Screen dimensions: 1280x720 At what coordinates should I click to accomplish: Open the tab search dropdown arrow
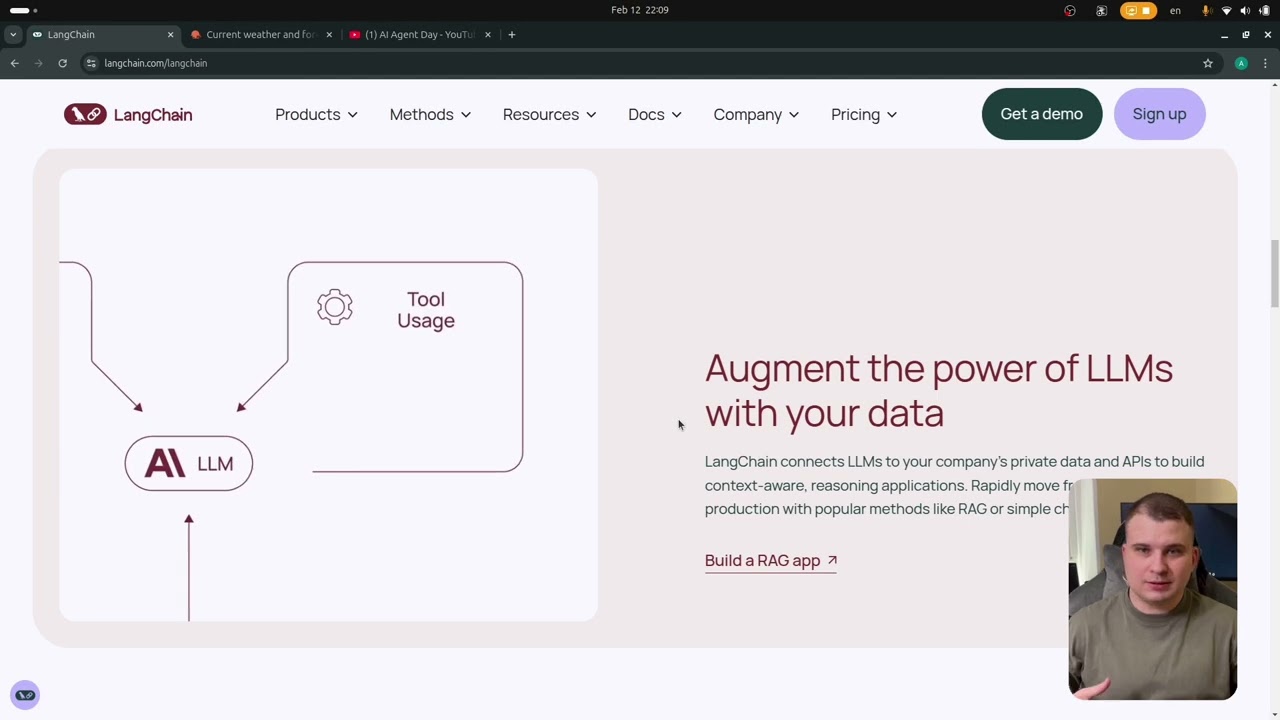point(13,34)
